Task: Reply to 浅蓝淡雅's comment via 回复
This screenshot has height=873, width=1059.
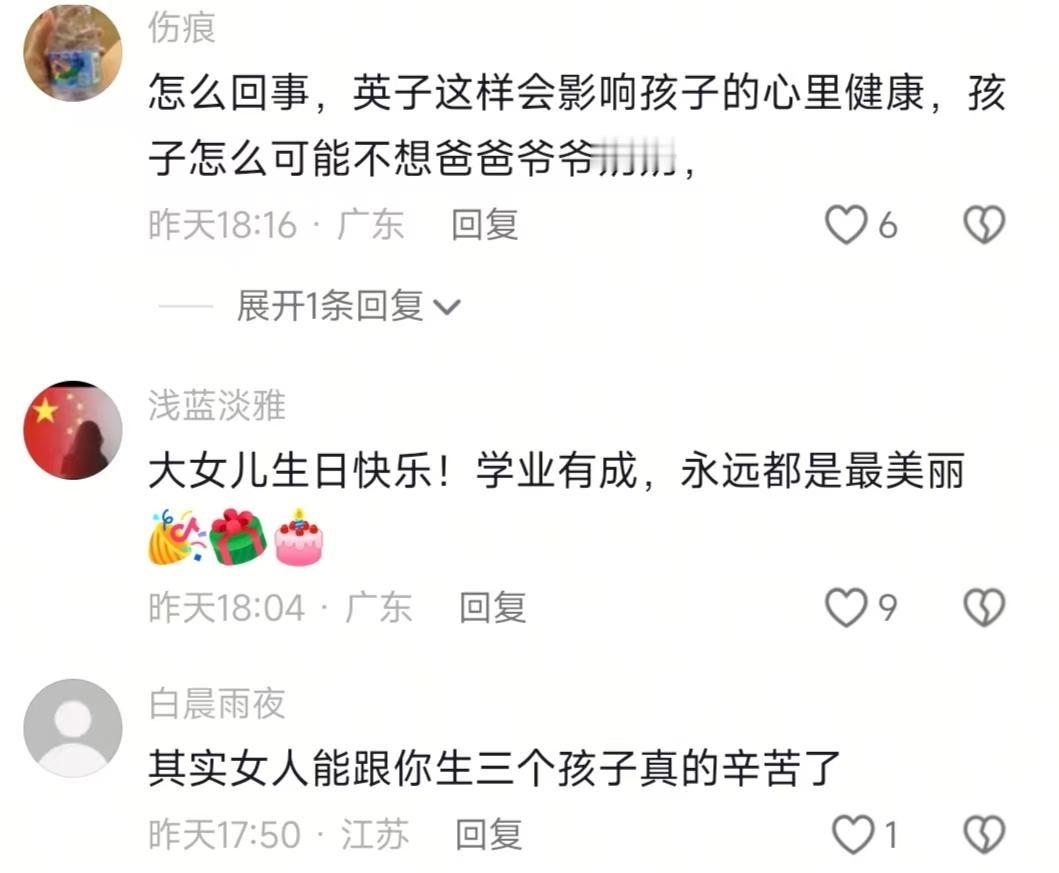Action: [492, 607]
